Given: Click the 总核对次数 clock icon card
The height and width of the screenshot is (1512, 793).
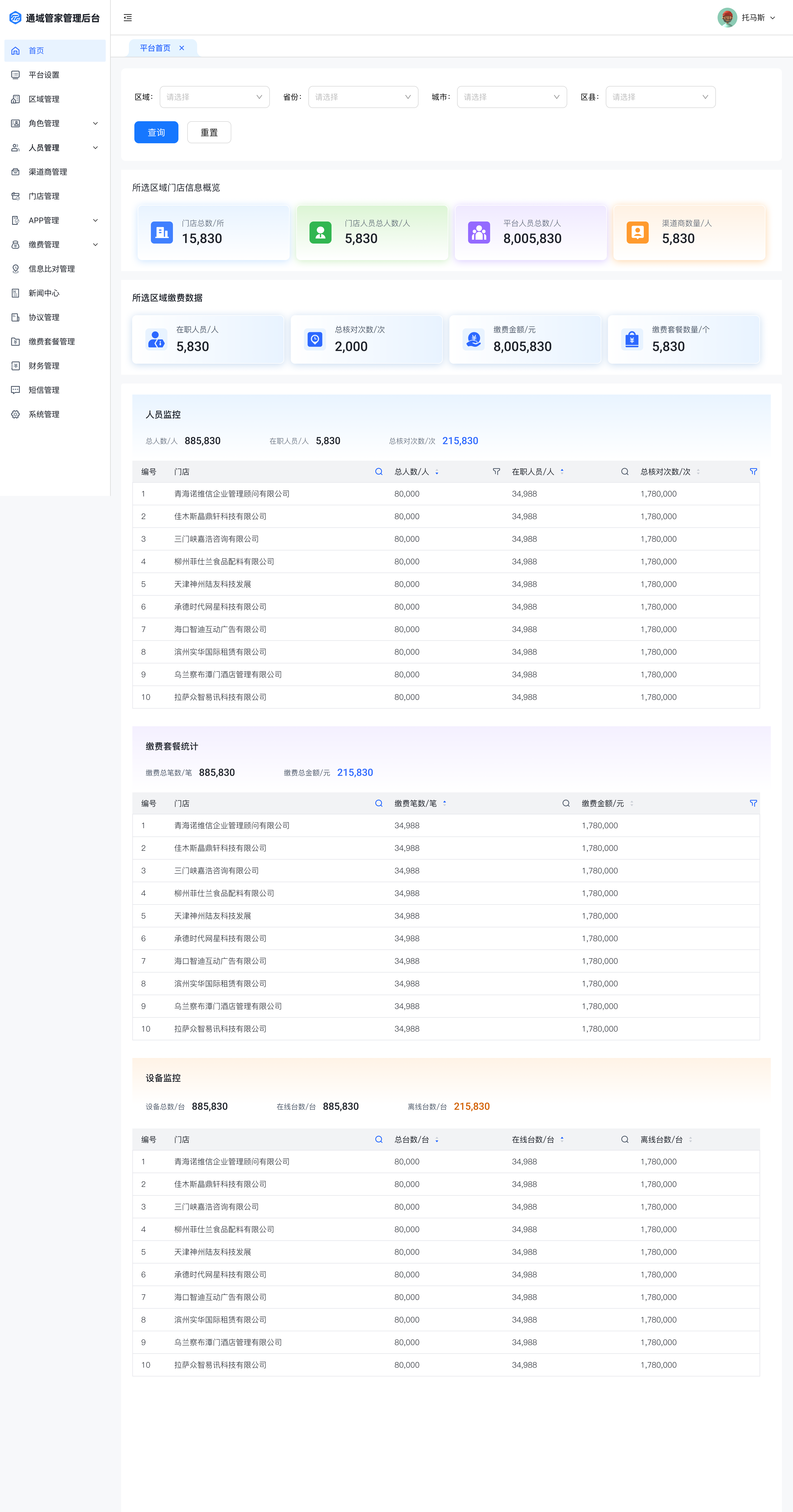Looking at the screenshot, I should 315,339.
